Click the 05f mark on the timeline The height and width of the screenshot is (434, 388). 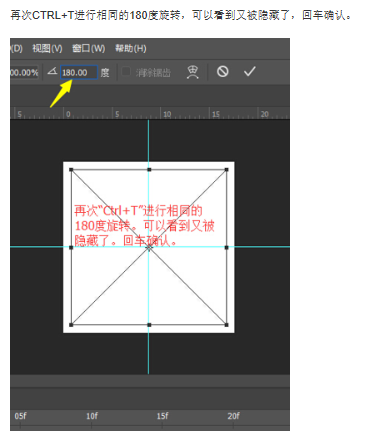pyautogui.click(x=20, y=416)
